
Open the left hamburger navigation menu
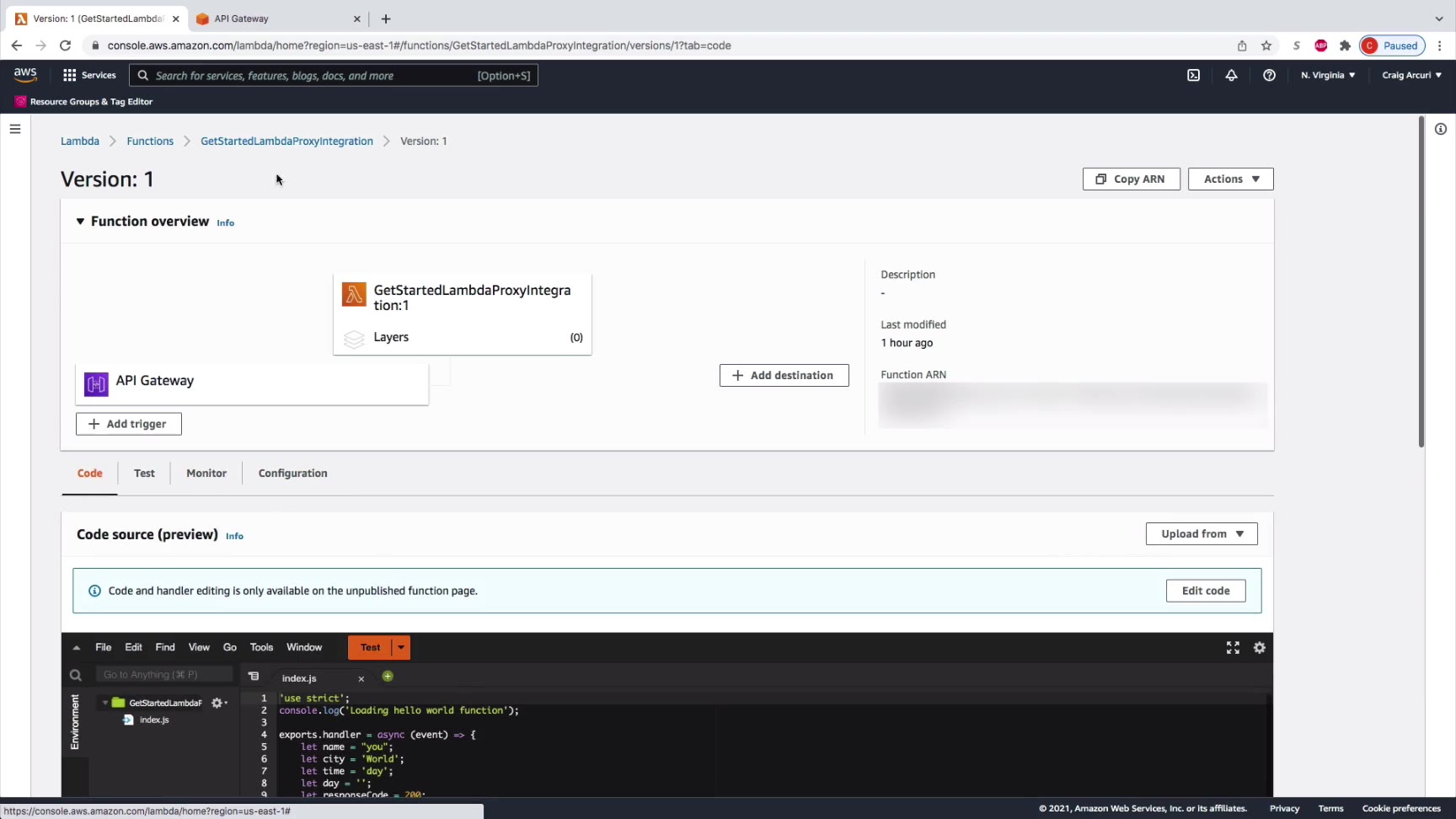pos(15,129)
